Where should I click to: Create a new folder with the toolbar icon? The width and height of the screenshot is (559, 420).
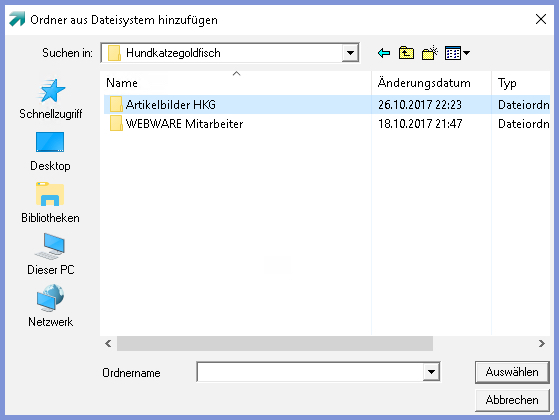(x=430, y=53)
